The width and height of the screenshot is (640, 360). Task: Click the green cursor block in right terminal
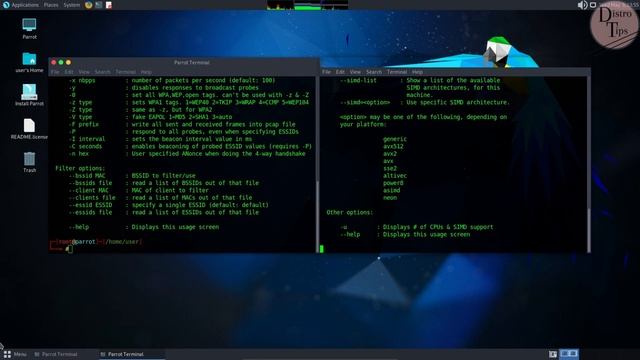(322, 249)
